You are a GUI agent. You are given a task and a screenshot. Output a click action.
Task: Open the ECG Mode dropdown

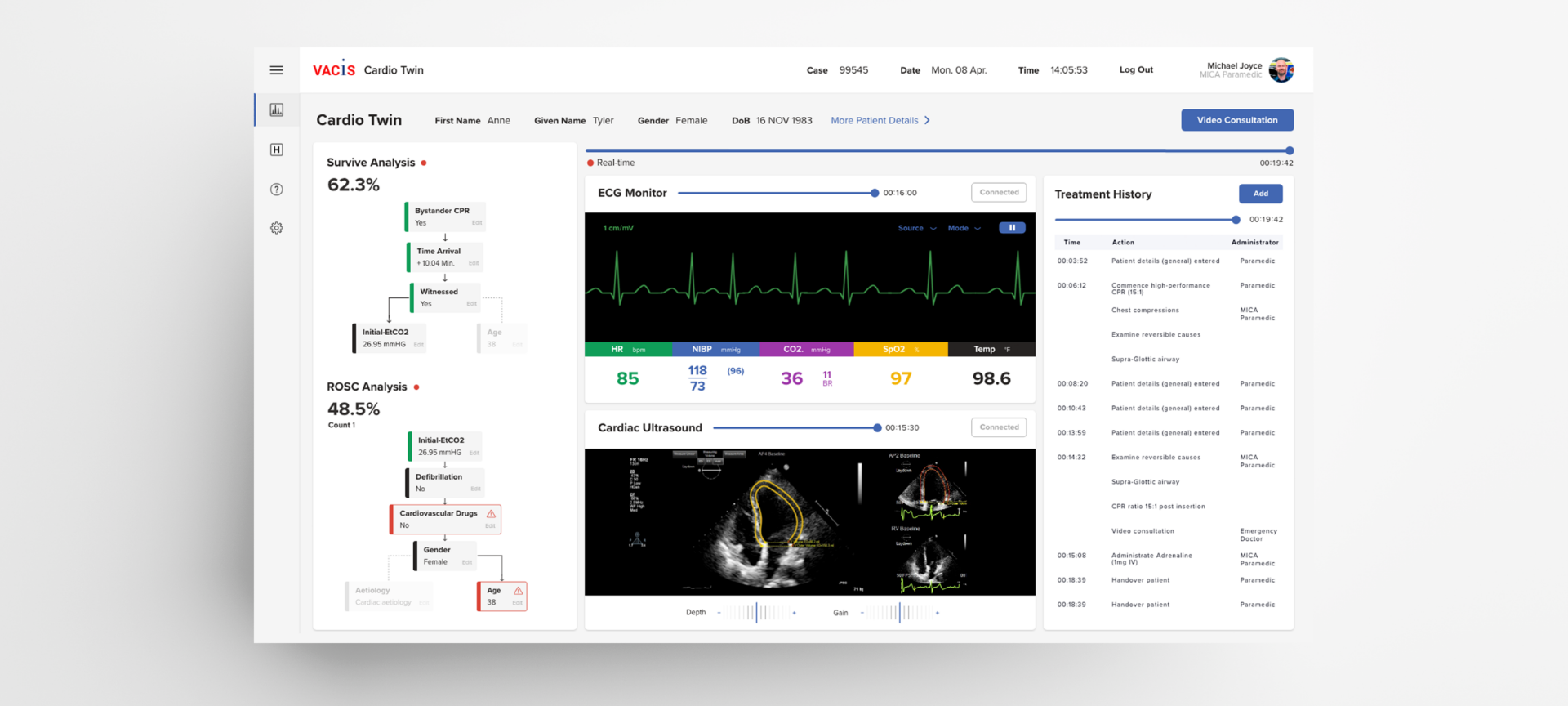click(x=964, y=229)
